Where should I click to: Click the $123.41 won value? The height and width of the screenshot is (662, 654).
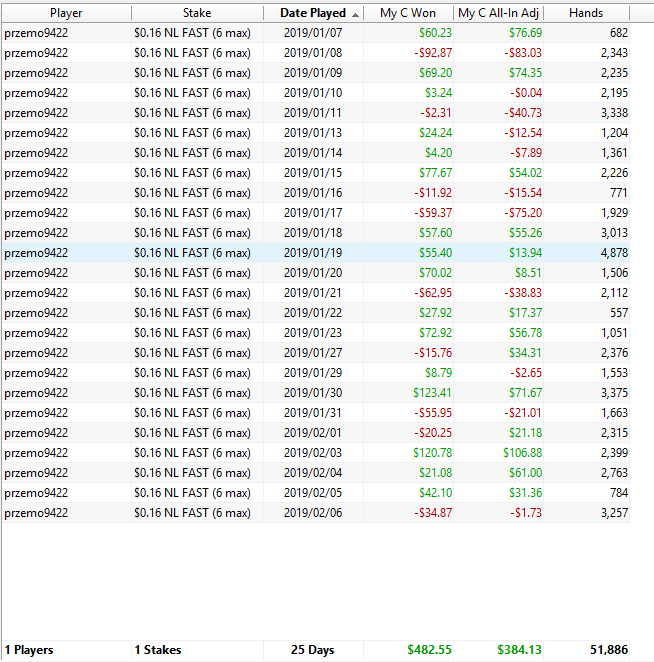tap(432, 393)
